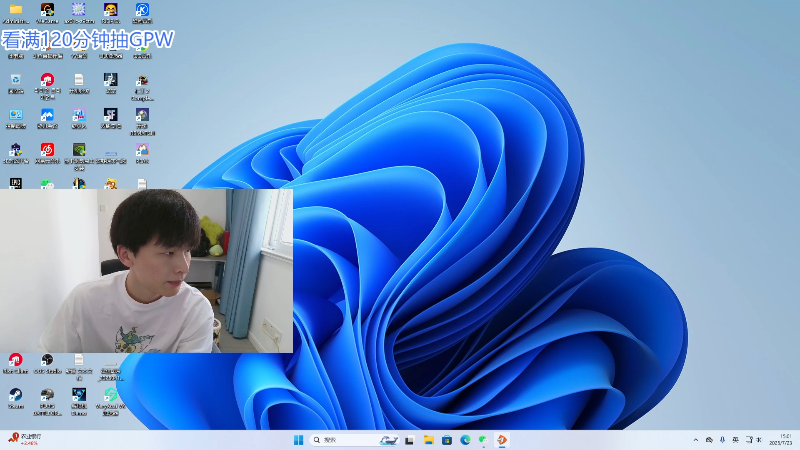Image resolution: width=800 pixels, height=450 pixels.
Task: Open the clock and date in the taskbar
Action: (781, 439)
